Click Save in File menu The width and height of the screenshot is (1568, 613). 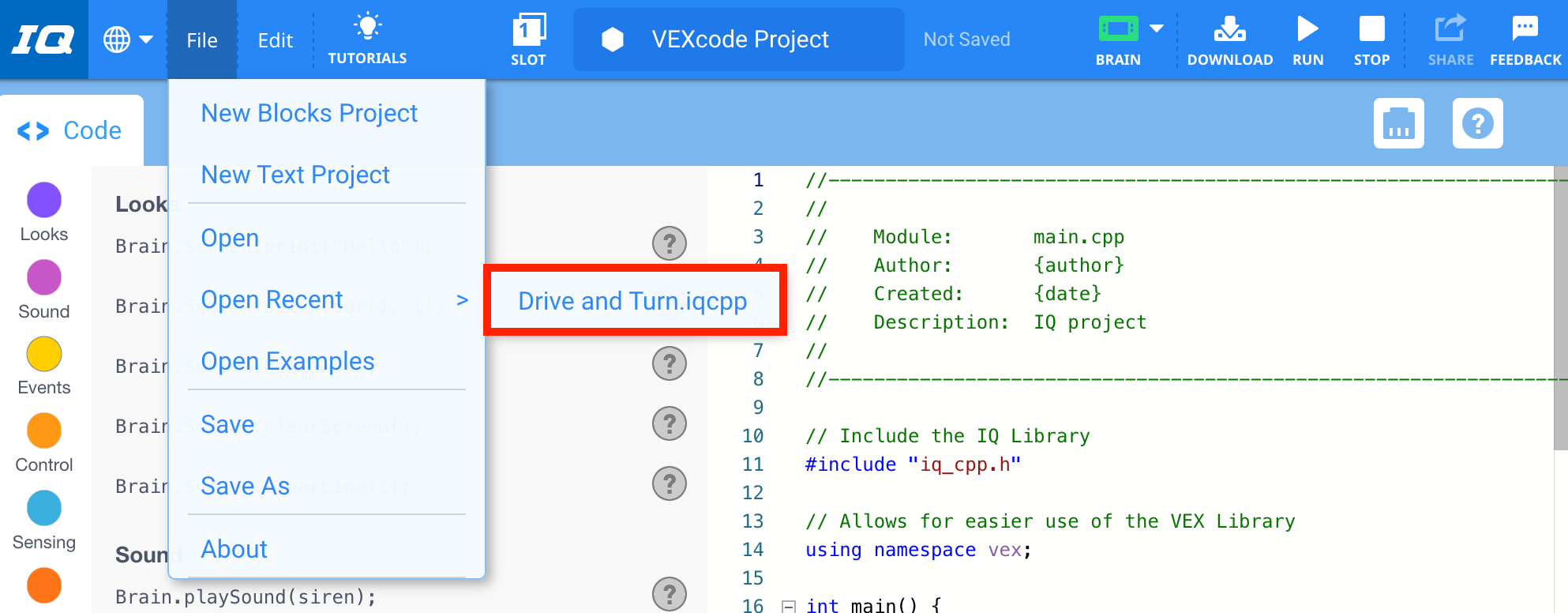coord(227,424)
